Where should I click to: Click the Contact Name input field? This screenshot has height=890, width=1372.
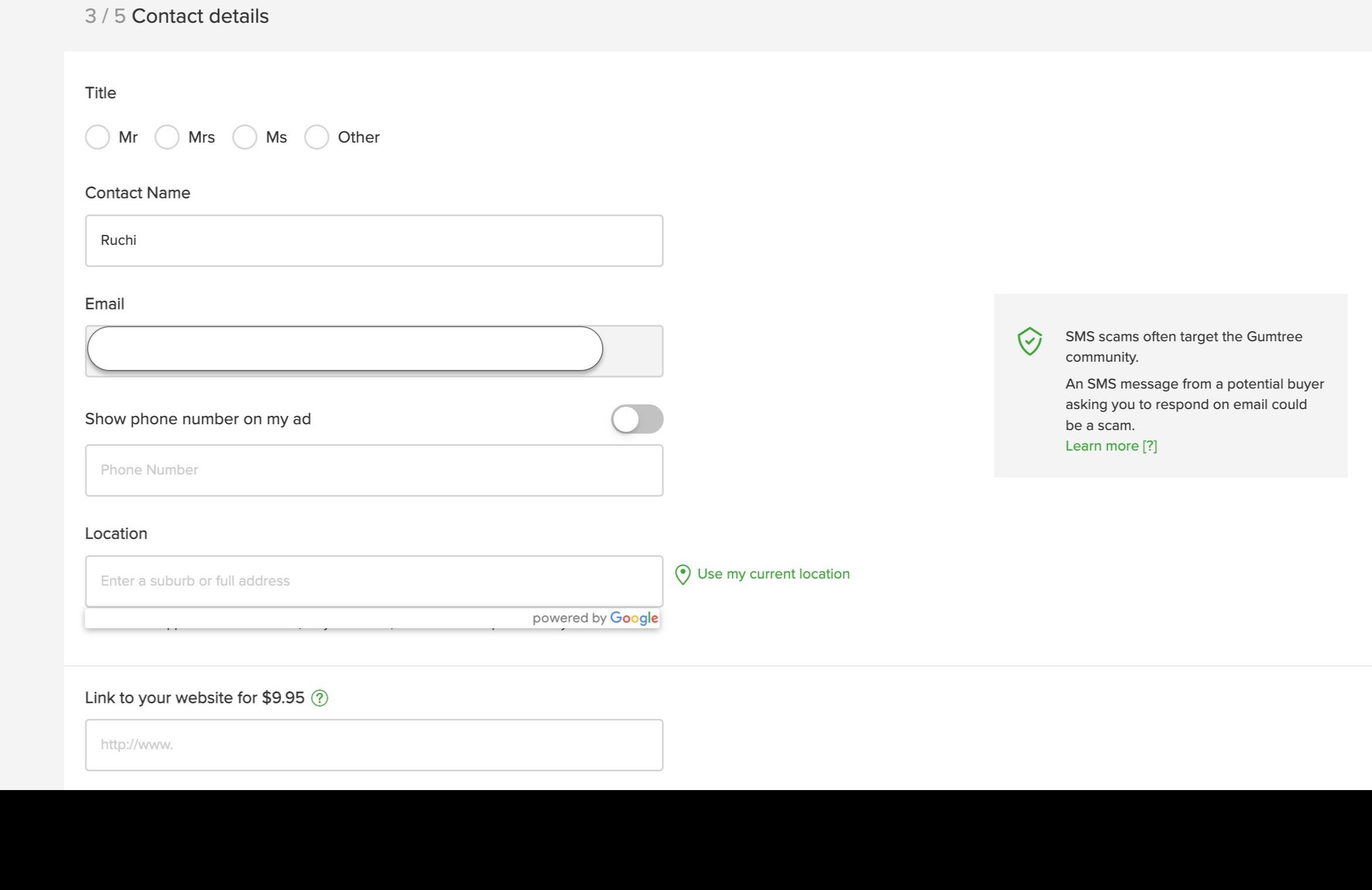click(x=374, y=240)
